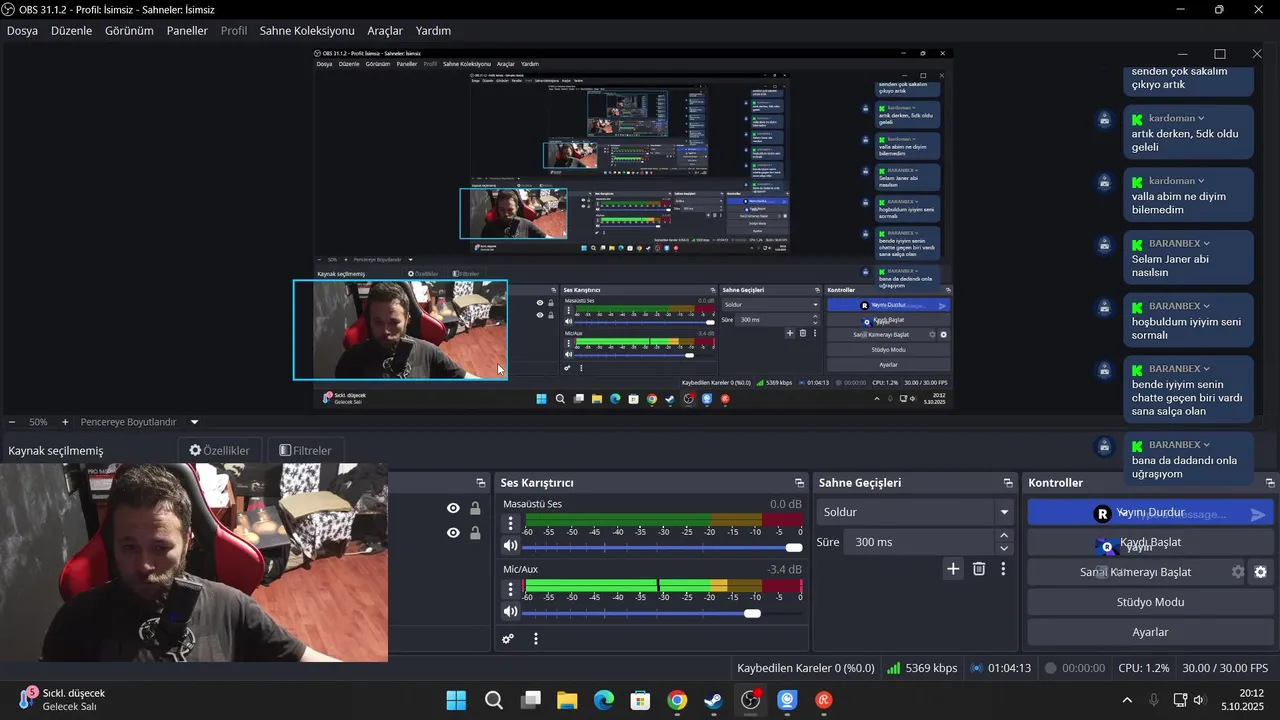The width and height of the screenshot is (1280, 720).
Task: Open the Yardım menu
Action: coord(433,30)
